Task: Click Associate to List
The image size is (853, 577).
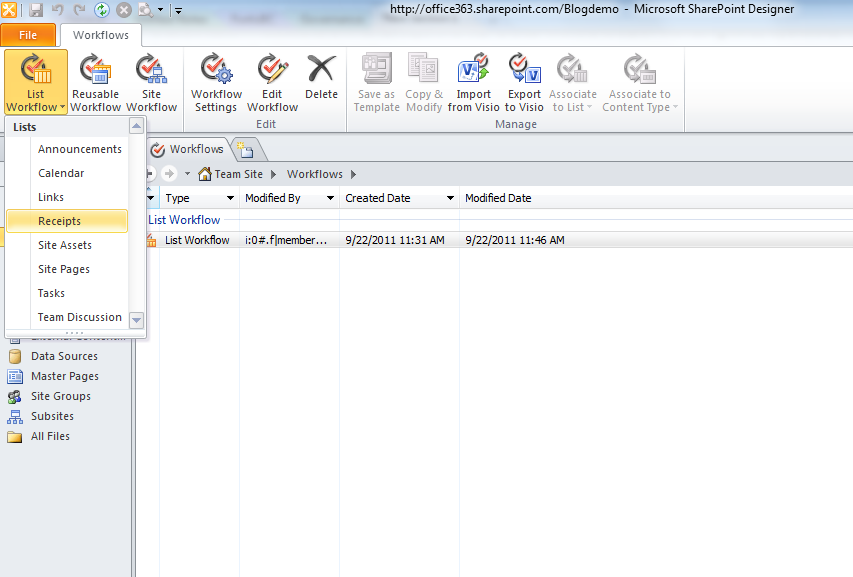Action: (572, 82)
